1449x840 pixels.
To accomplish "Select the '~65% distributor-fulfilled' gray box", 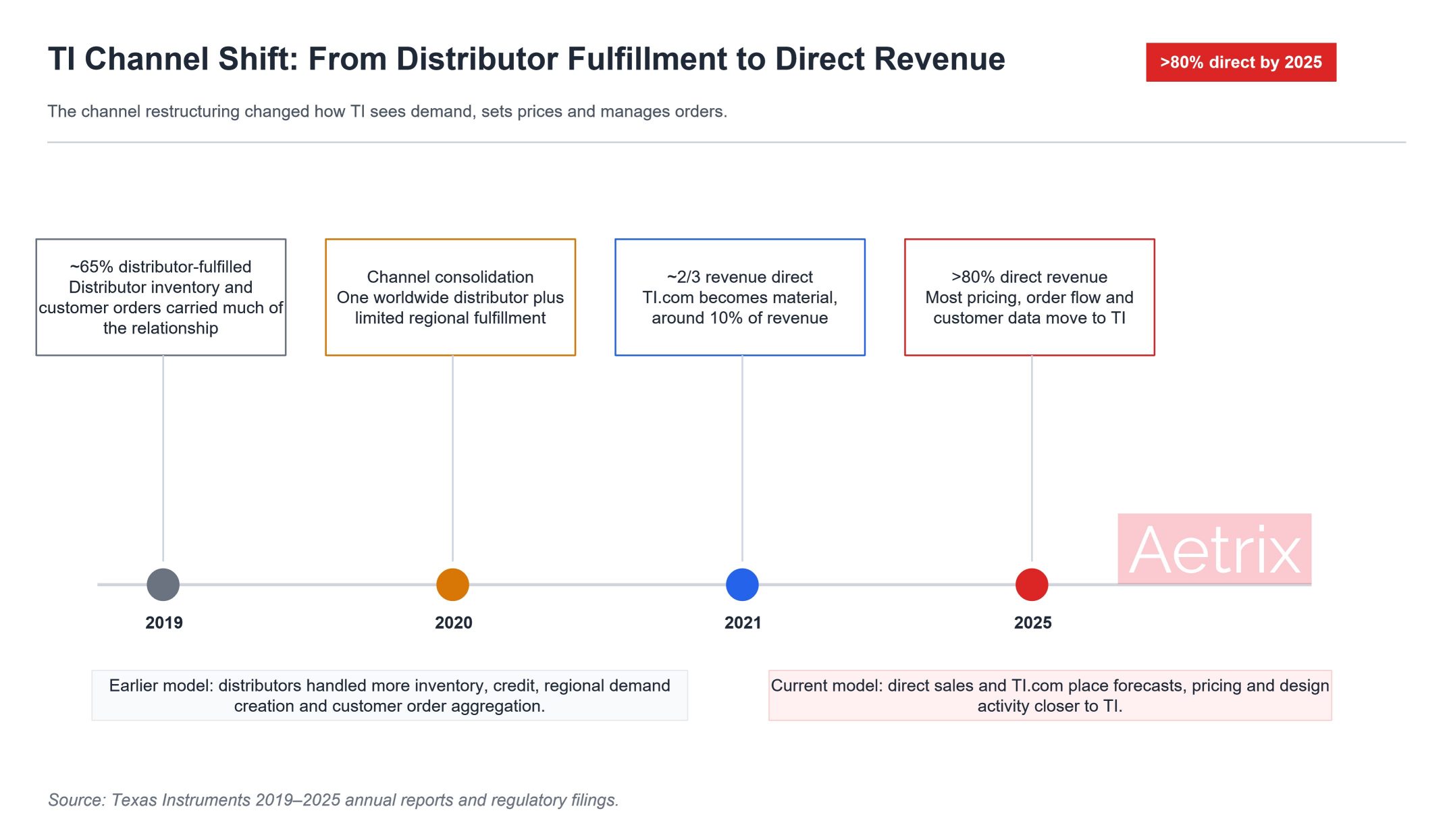I will pos(161,297).
